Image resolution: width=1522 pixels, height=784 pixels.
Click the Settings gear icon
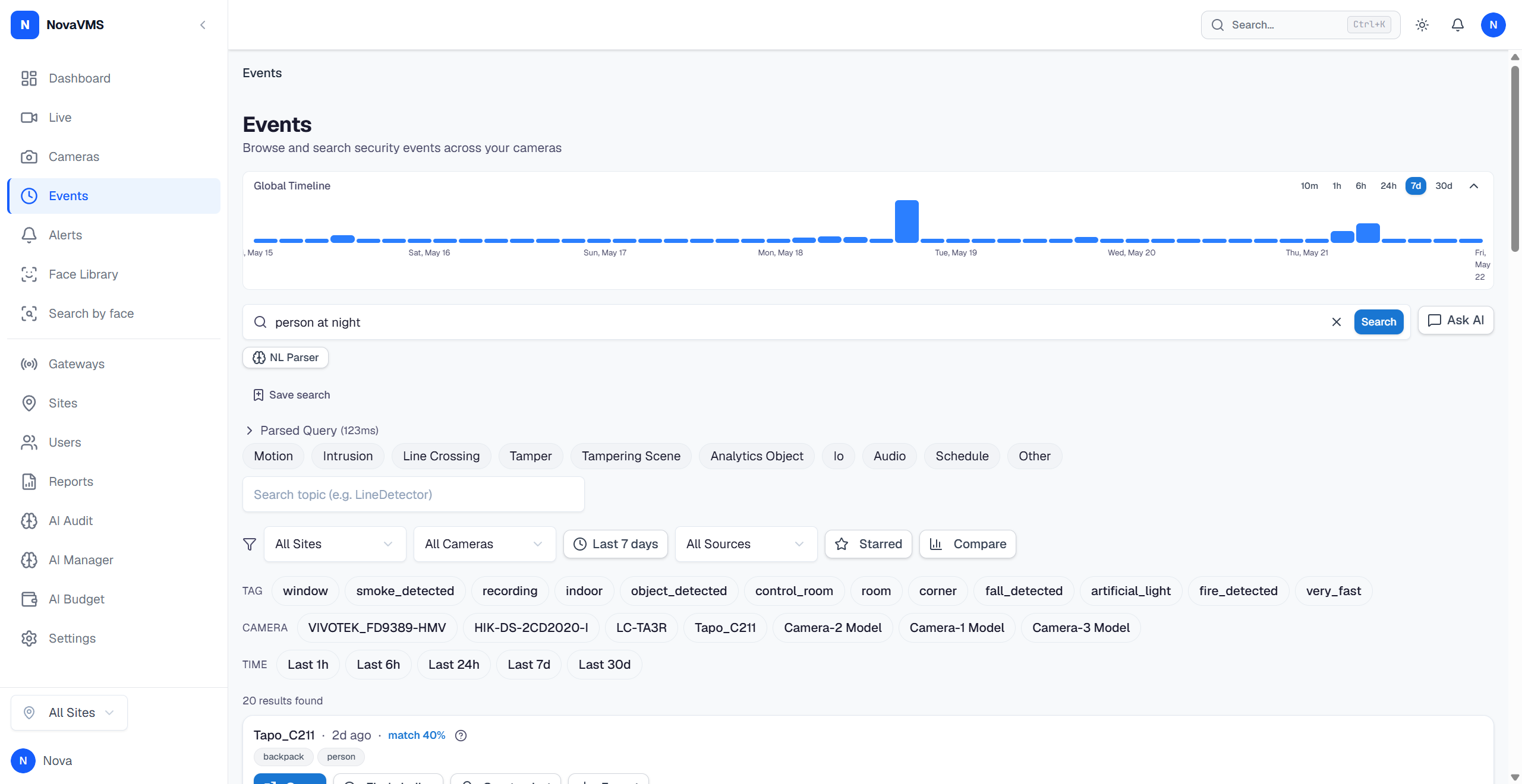tap(29, 638)
